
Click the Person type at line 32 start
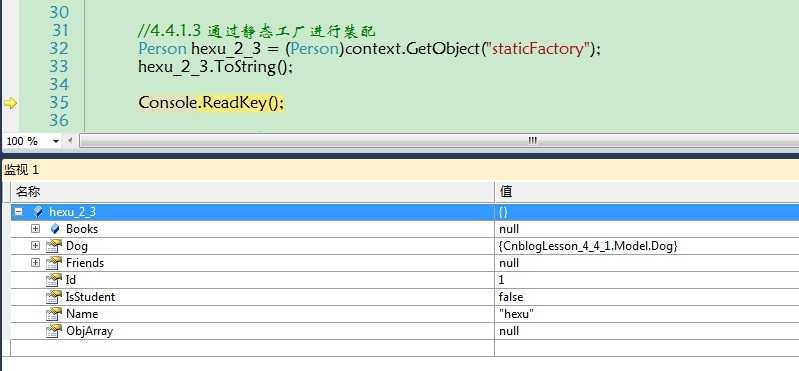pyautogui.click(x=162, y=49)
